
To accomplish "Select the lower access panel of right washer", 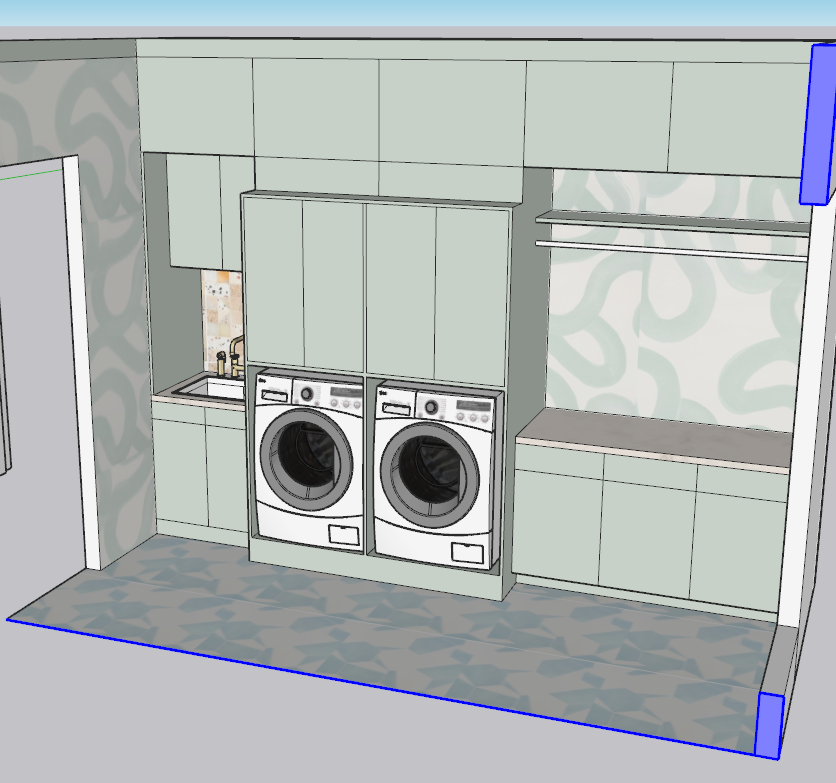I will click(468, 552).
